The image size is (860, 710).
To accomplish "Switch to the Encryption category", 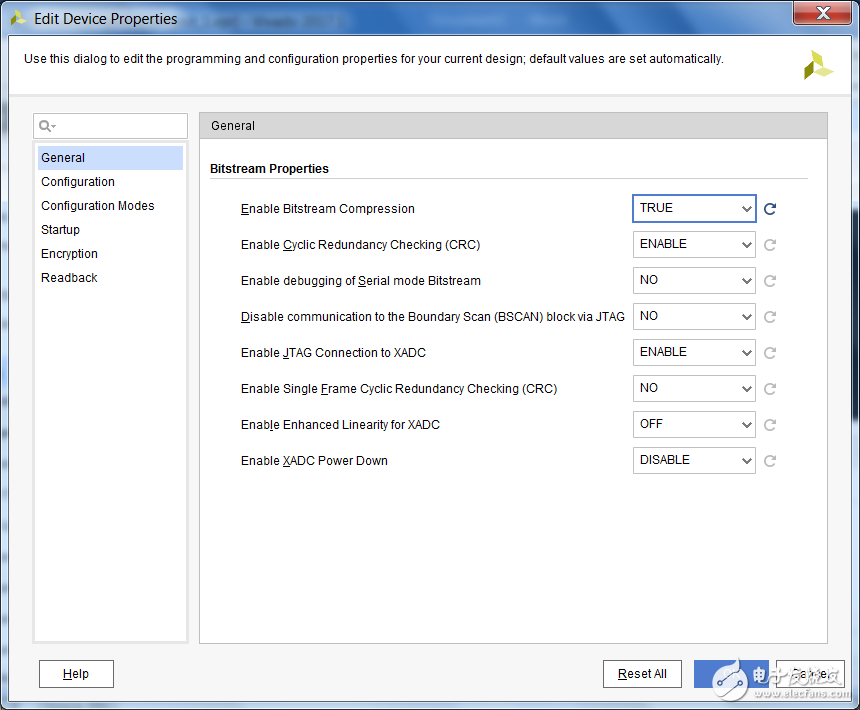I will (x=69, y=254).
